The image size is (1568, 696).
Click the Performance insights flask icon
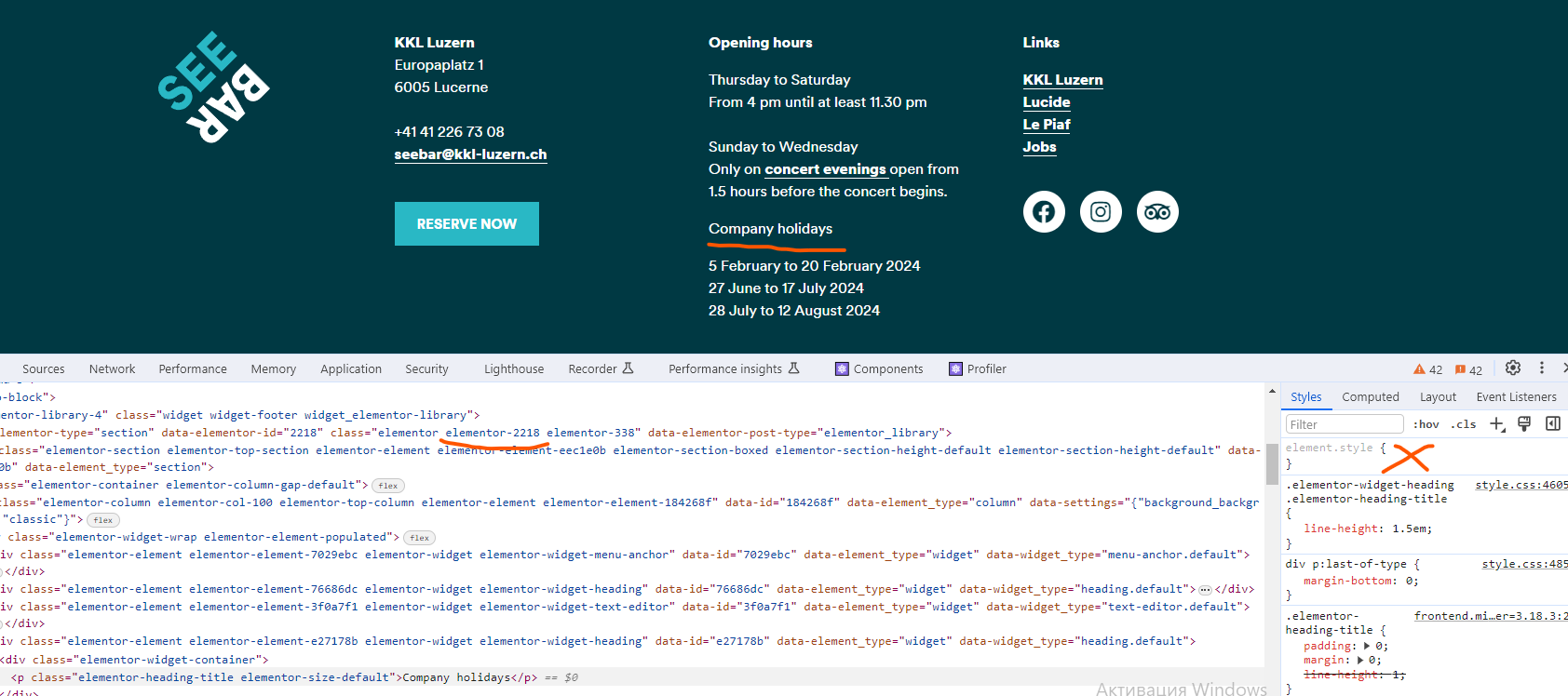pos(794,368)
